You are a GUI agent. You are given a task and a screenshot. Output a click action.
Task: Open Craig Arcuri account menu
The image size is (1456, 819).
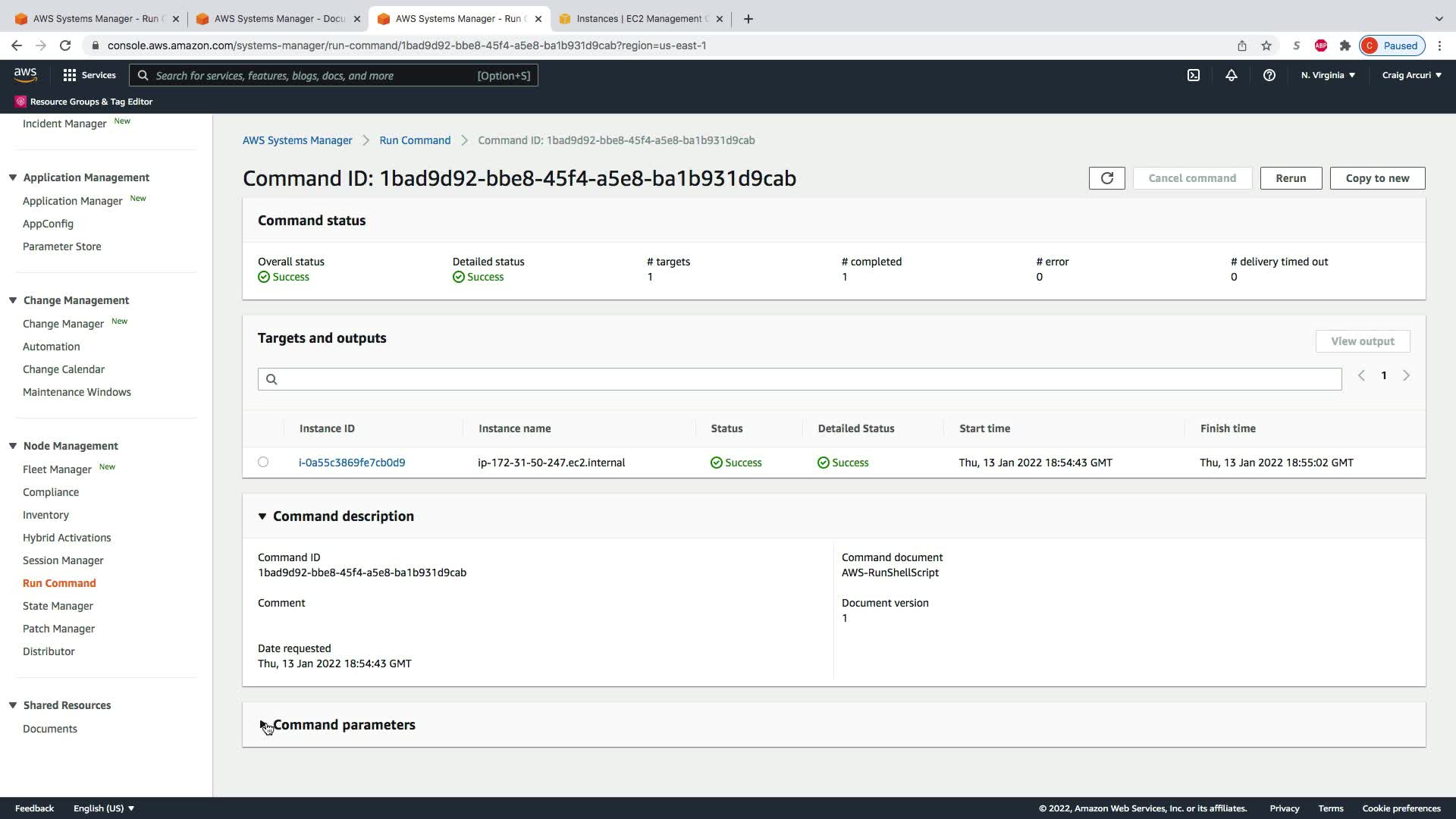point(1411,75)
